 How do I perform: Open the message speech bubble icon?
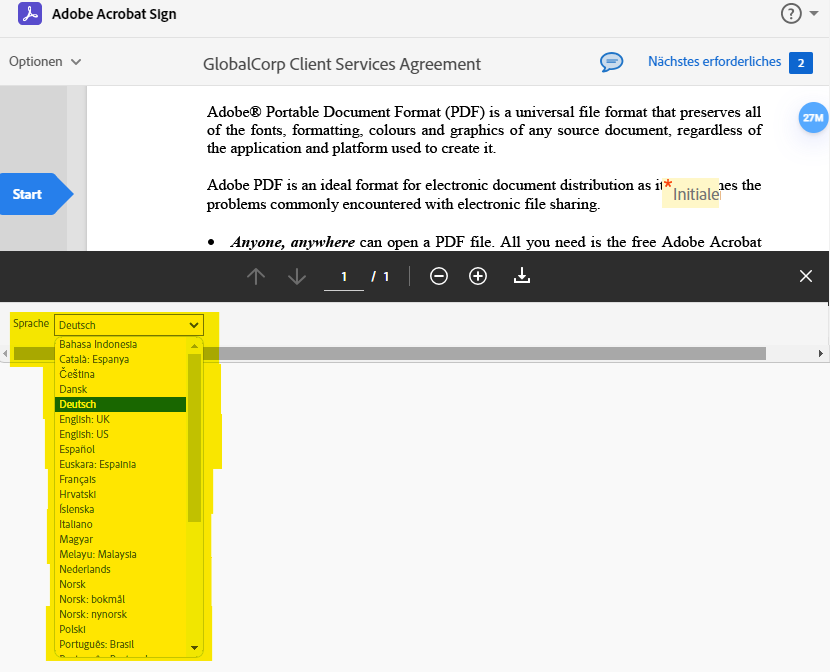[x=611, y=62]
